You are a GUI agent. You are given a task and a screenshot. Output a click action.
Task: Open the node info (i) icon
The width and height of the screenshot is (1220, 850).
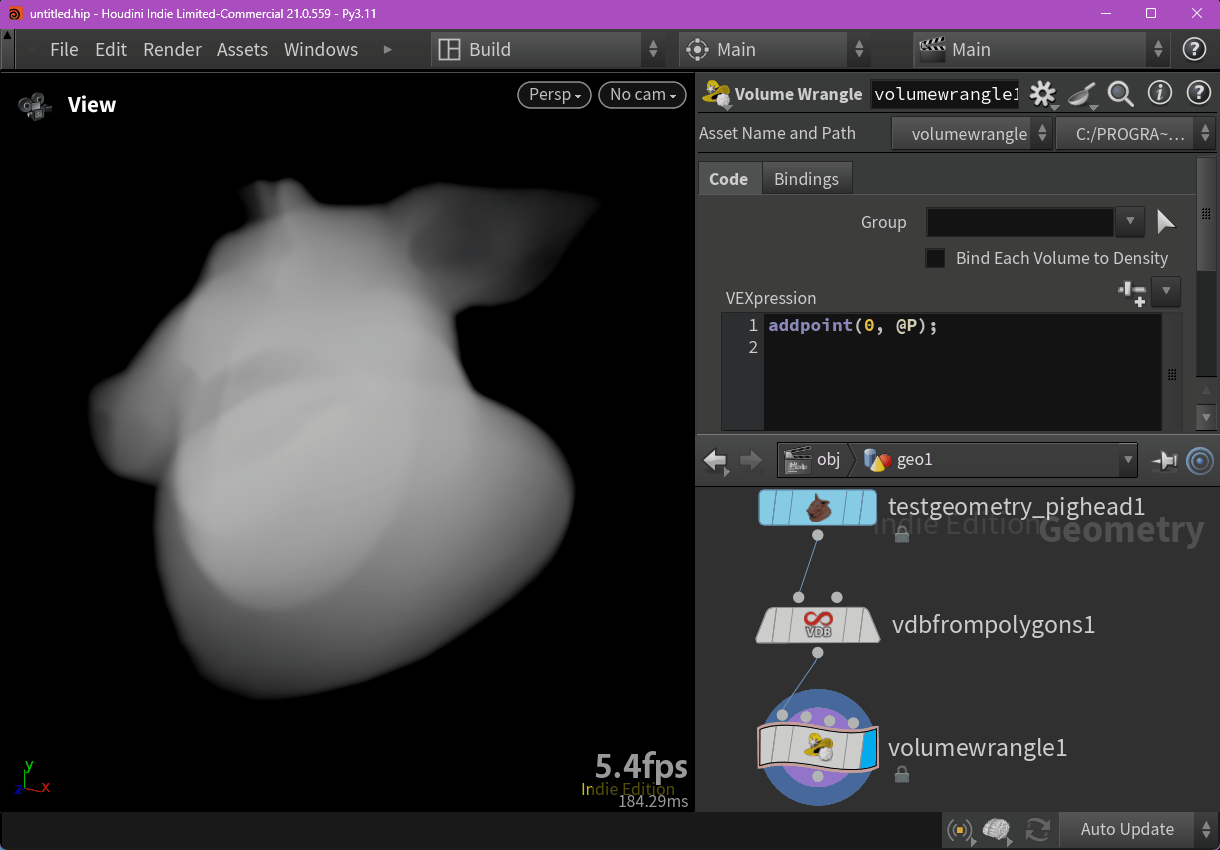pyautogui.click(x=1159, y=94)
